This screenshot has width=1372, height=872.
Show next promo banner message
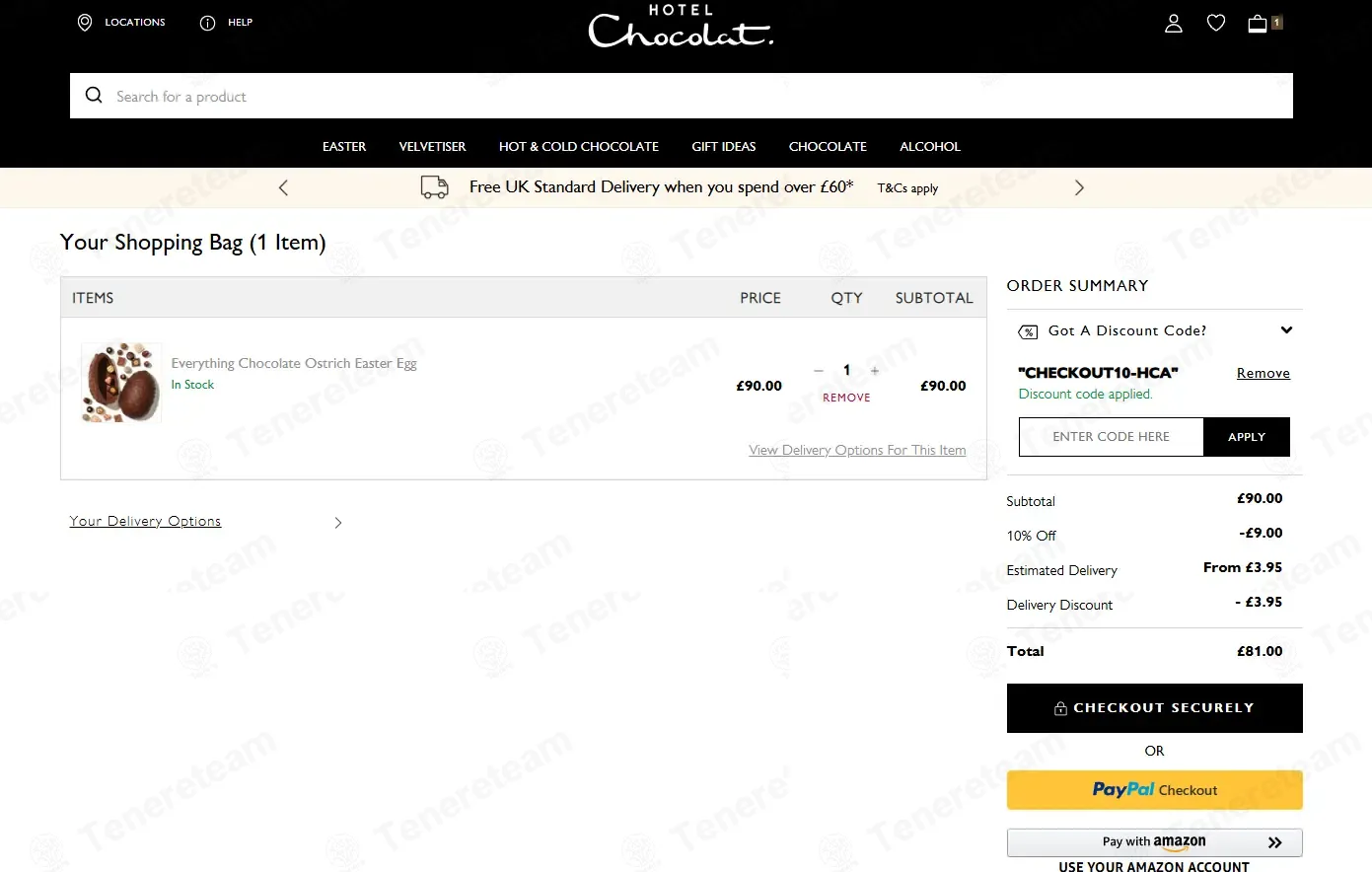point(1079,187)
